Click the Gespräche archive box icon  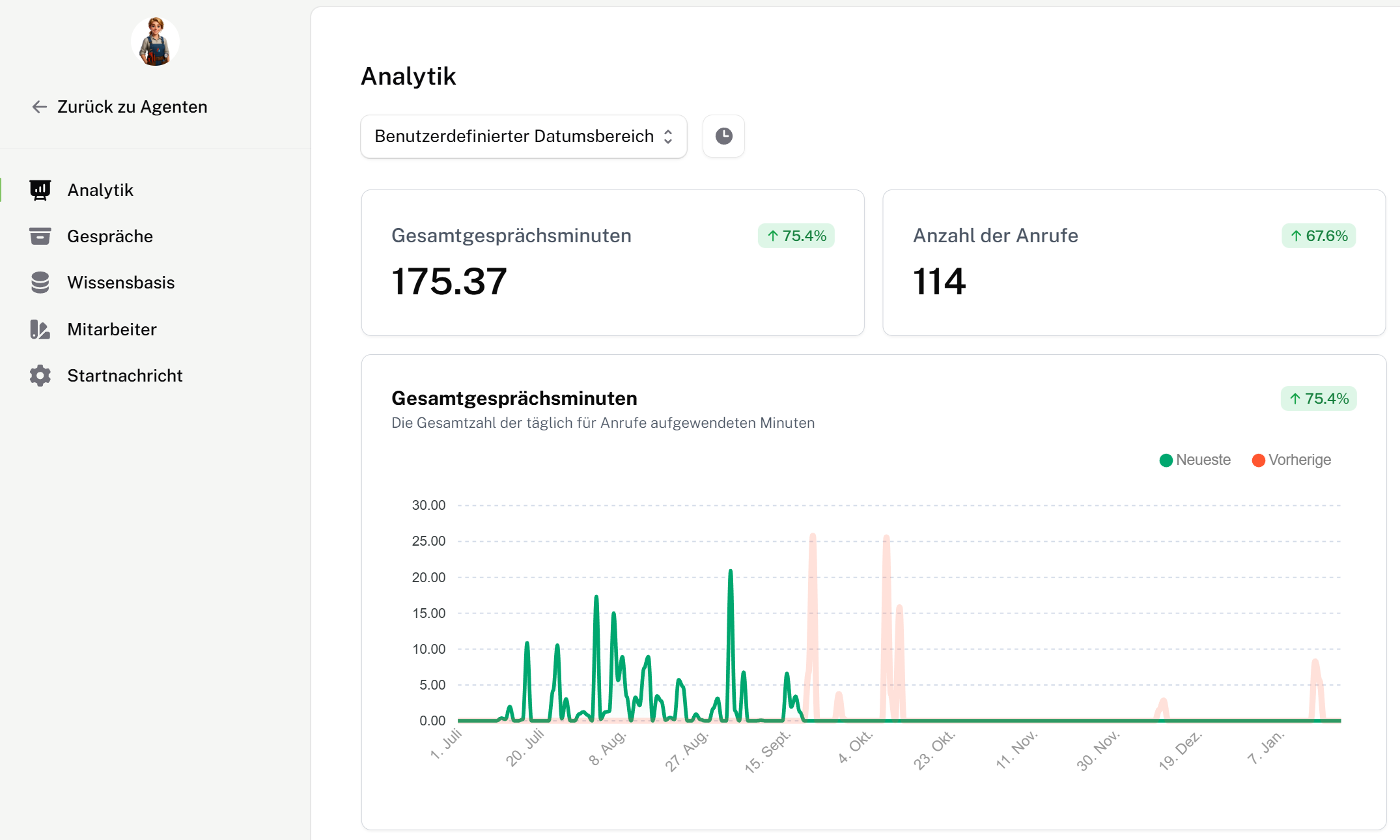point(40,236)
